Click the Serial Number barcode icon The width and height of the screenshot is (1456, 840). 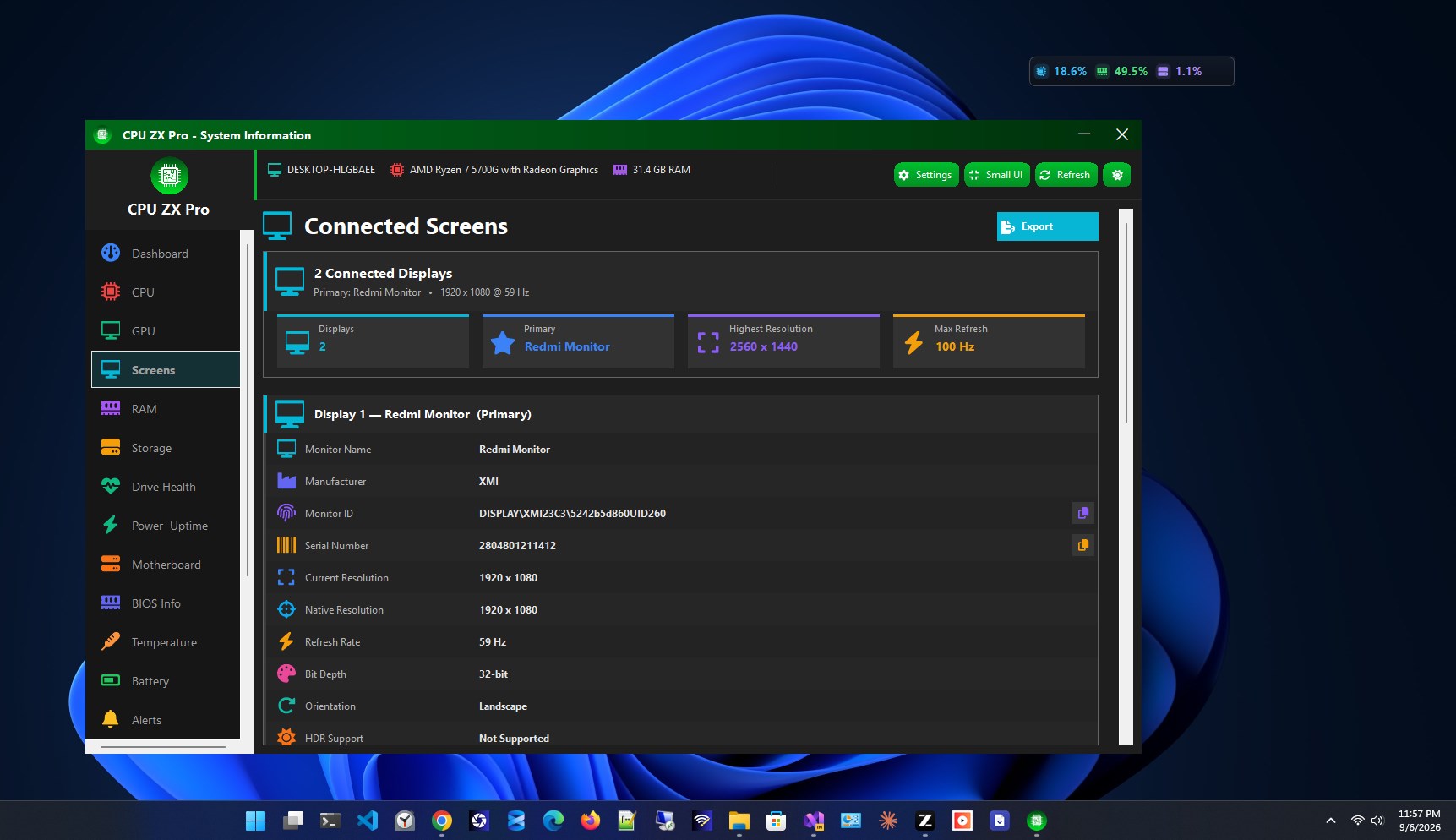(x=286, y=545)
